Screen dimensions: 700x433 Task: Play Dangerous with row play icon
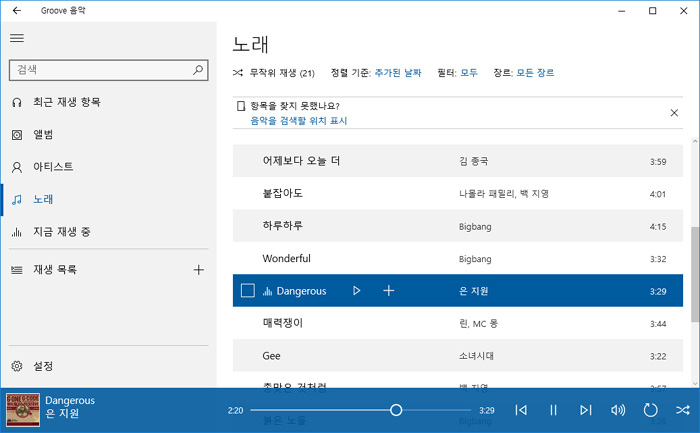click(356, 291)
